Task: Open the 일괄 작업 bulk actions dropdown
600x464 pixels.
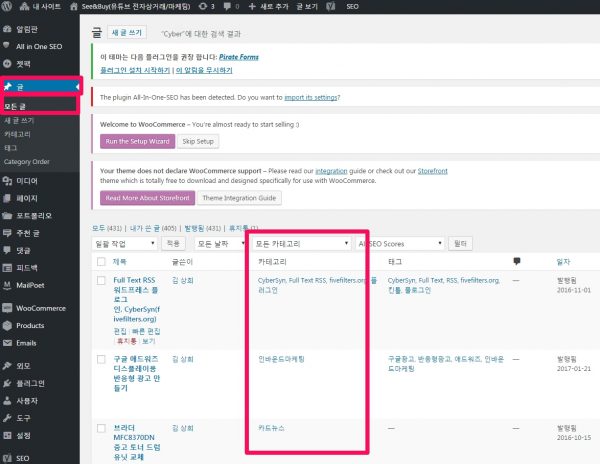Action: pyautogui.click(x=125, y=244)
